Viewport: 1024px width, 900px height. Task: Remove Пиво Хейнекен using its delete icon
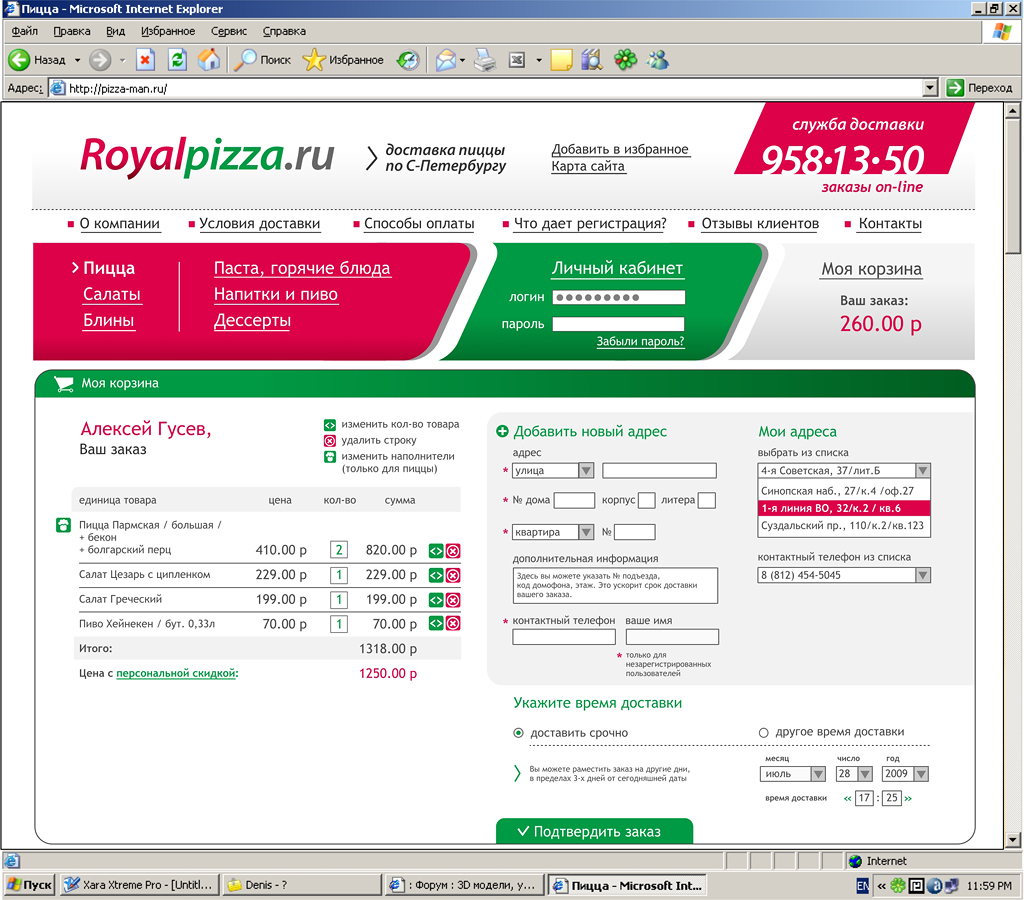tap(453, 623)
